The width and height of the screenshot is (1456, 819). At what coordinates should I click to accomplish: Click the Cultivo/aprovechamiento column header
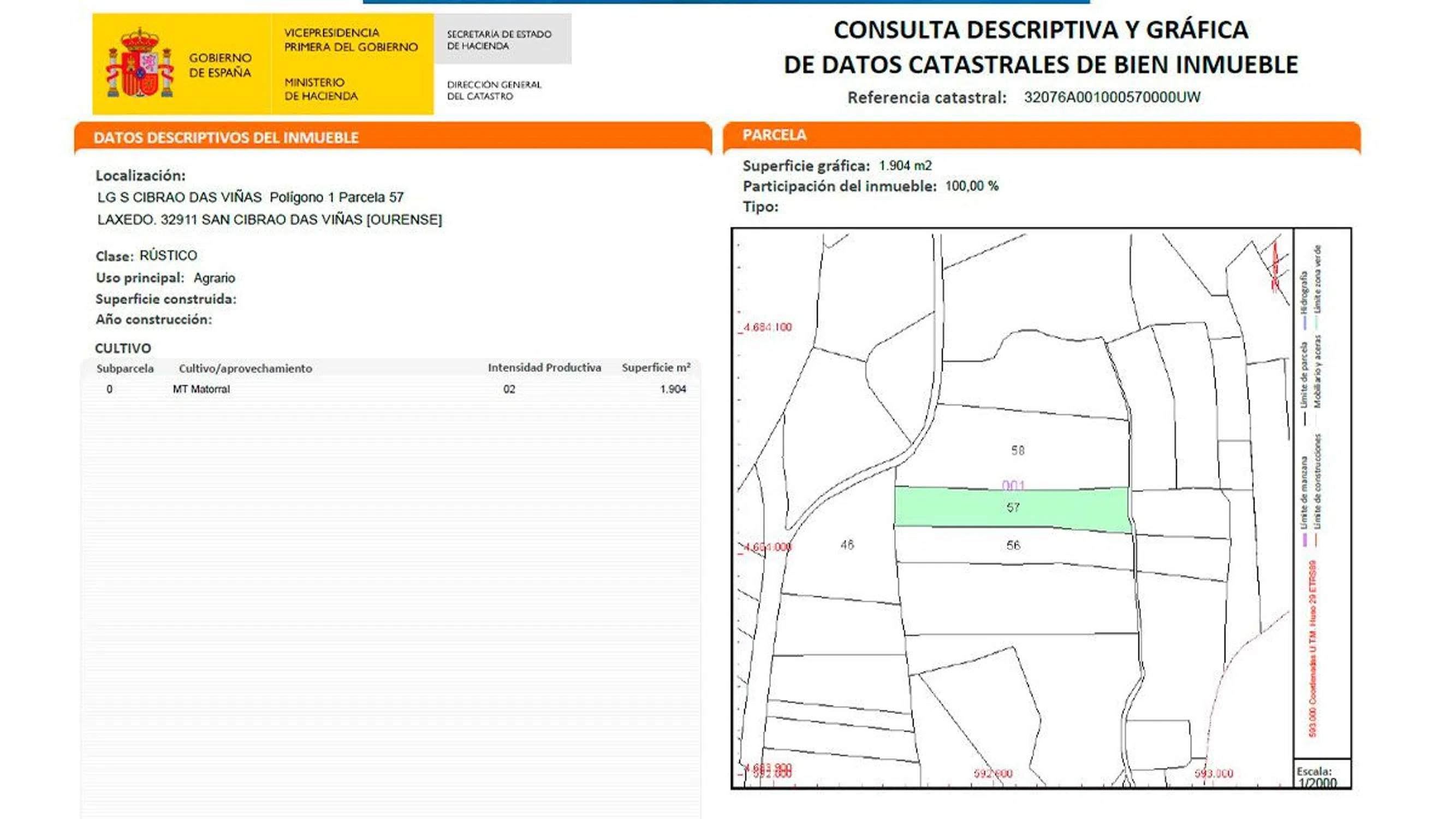(245, 369)
